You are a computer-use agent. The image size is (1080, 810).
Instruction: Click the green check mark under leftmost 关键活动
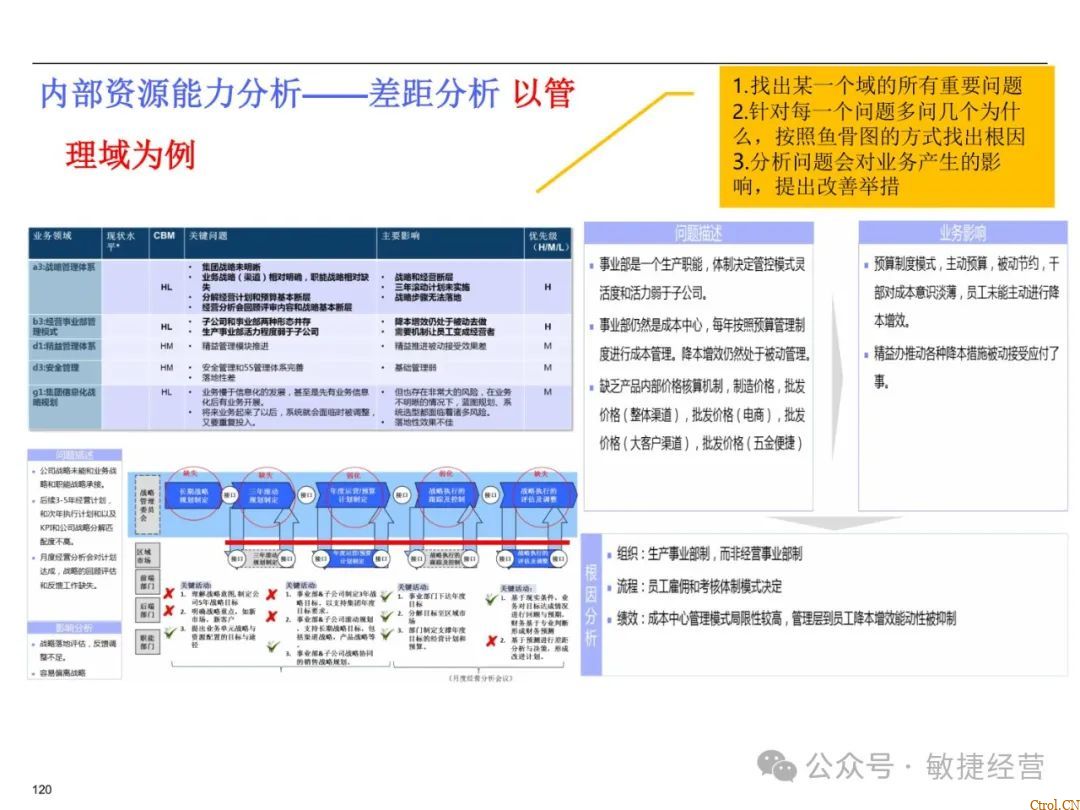tap(171, 633)
